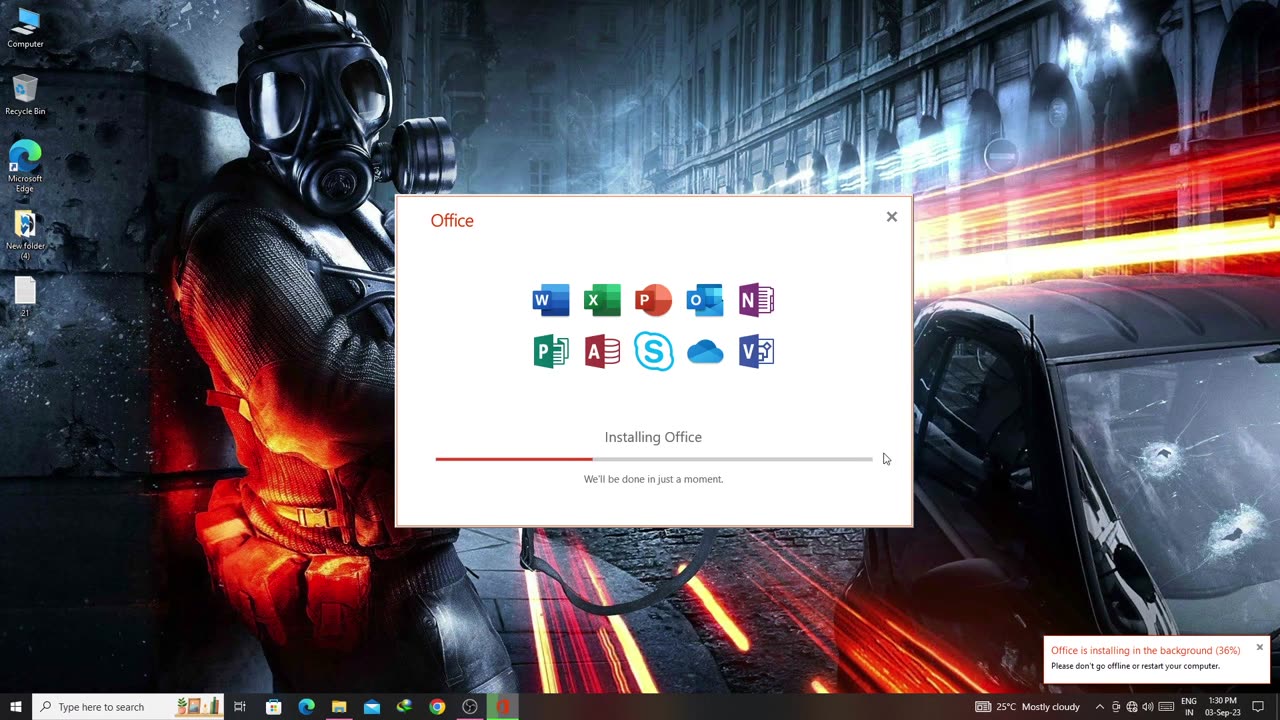The image size is (1280, 720).
Task: Switch input language via ENG IN indicator
Action: (1189, 707)
